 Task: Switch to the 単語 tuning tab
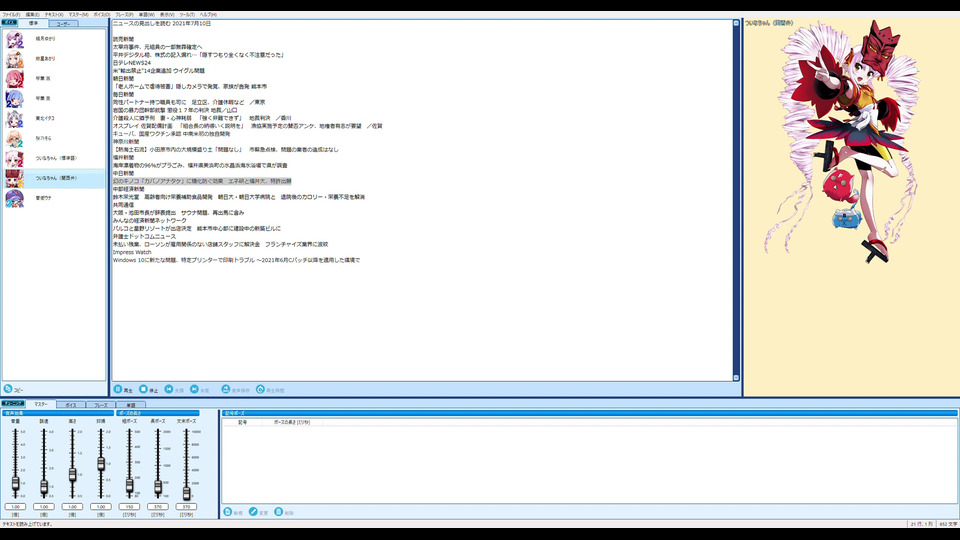tap(130, 405)
